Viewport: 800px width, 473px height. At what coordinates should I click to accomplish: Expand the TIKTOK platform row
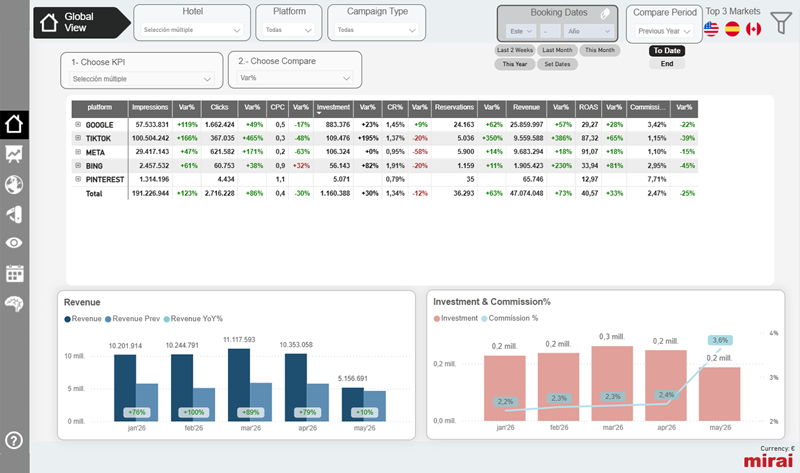(78, 138)
